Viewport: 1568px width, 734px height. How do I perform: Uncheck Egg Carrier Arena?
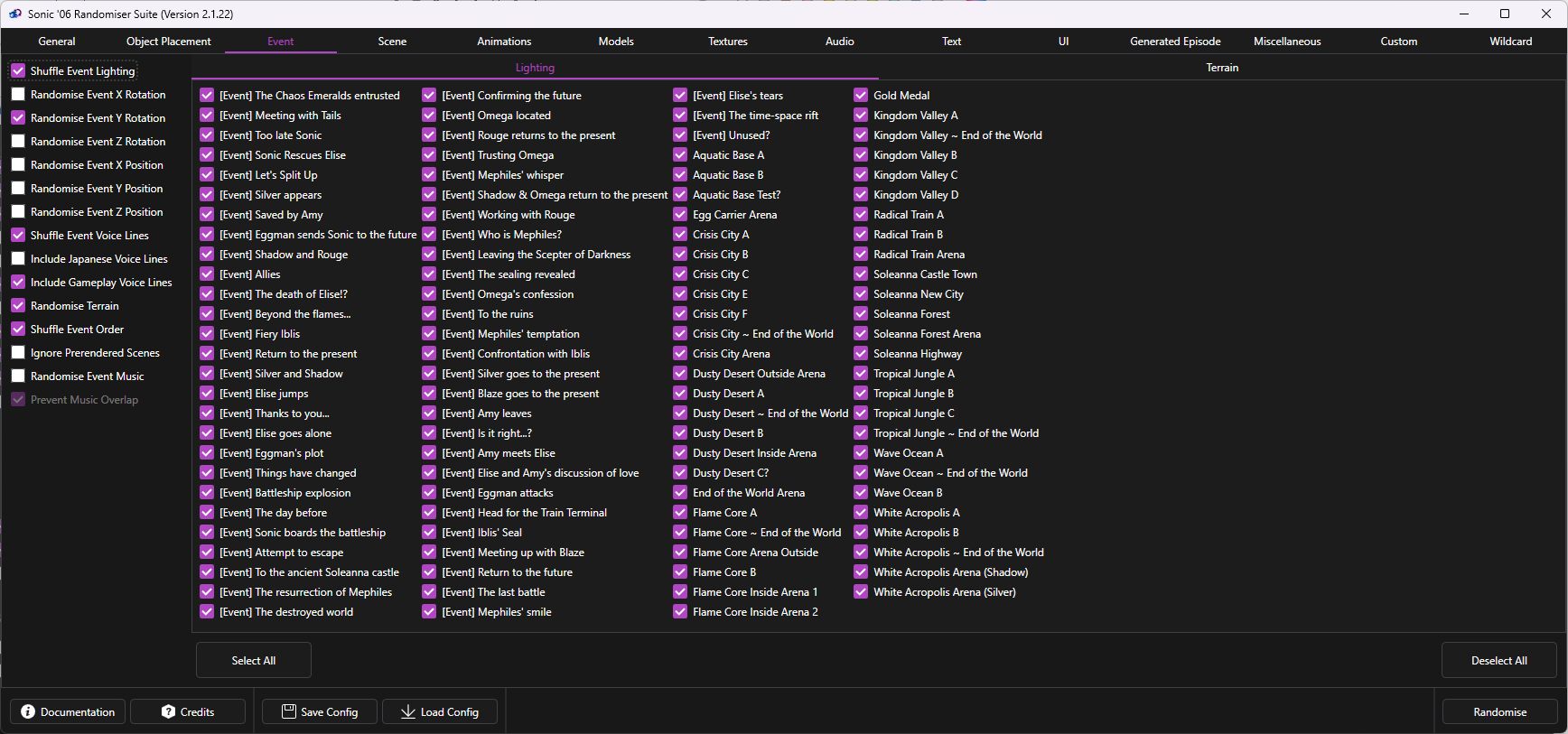click(680, 214)
